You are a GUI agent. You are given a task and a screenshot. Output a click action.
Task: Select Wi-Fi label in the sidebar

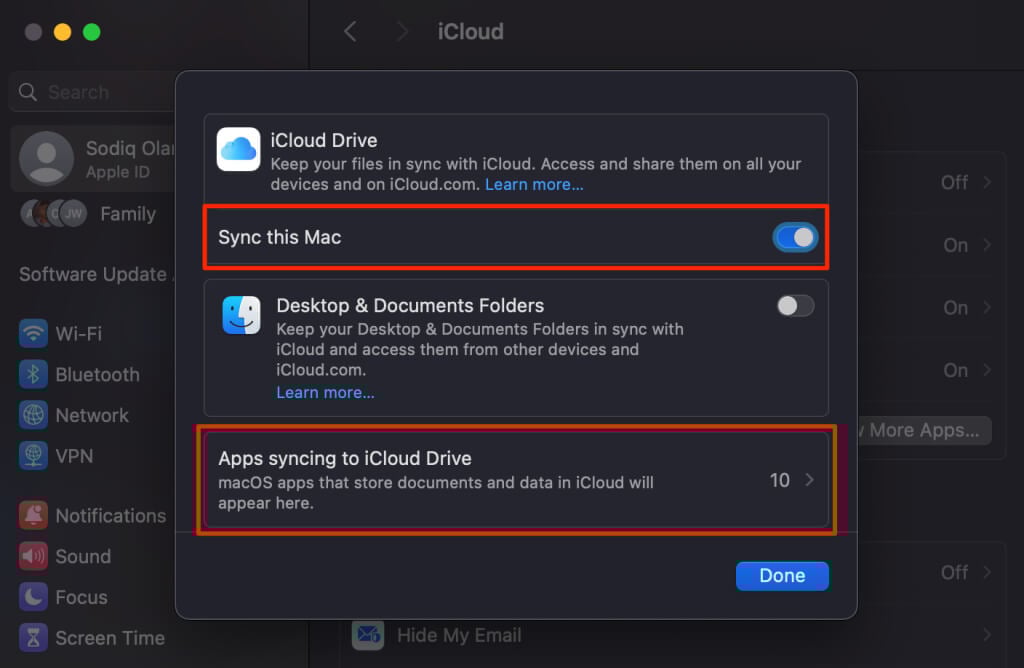(x=78, y=334)
